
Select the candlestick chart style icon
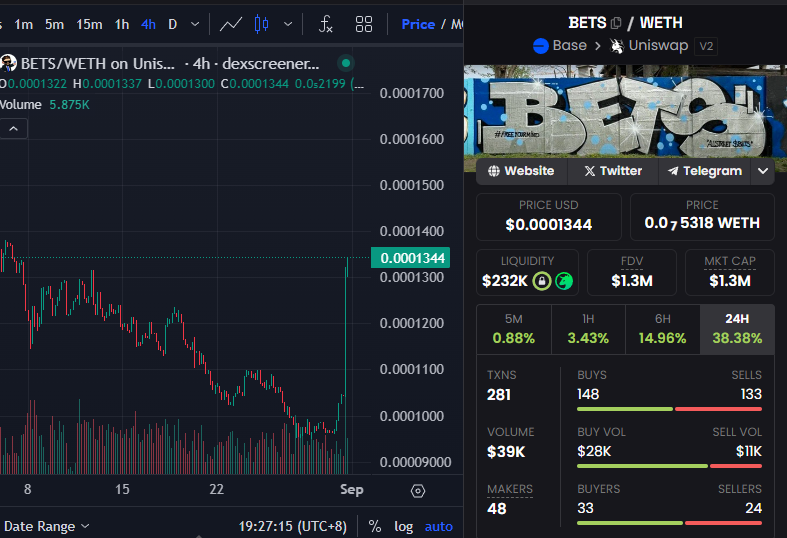pos(261,24)
